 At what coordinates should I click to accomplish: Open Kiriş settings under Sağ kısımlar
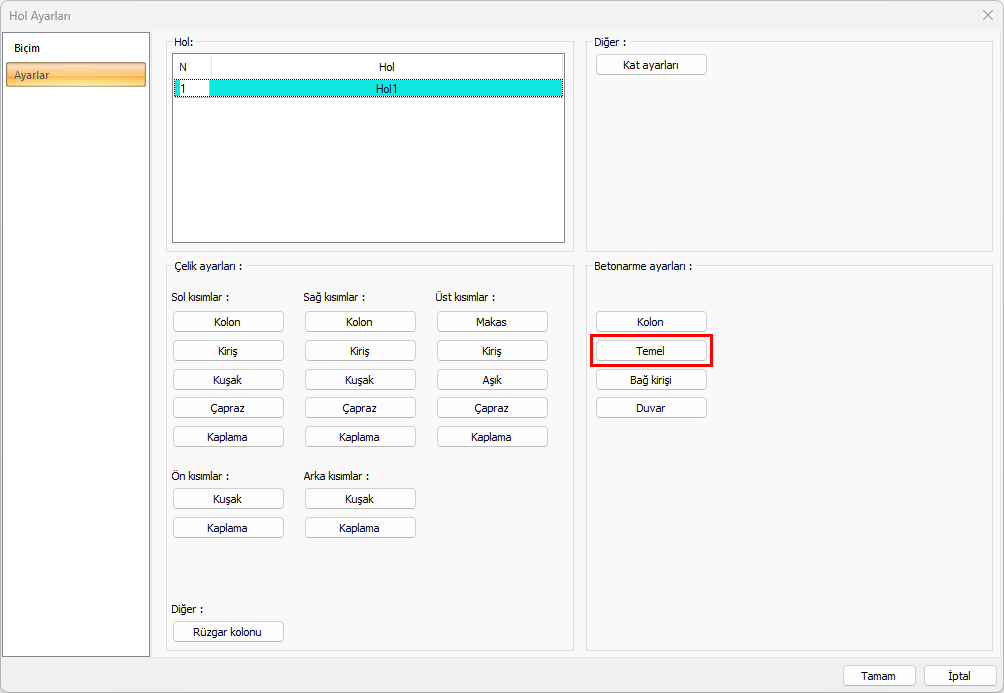pos(360,351)
